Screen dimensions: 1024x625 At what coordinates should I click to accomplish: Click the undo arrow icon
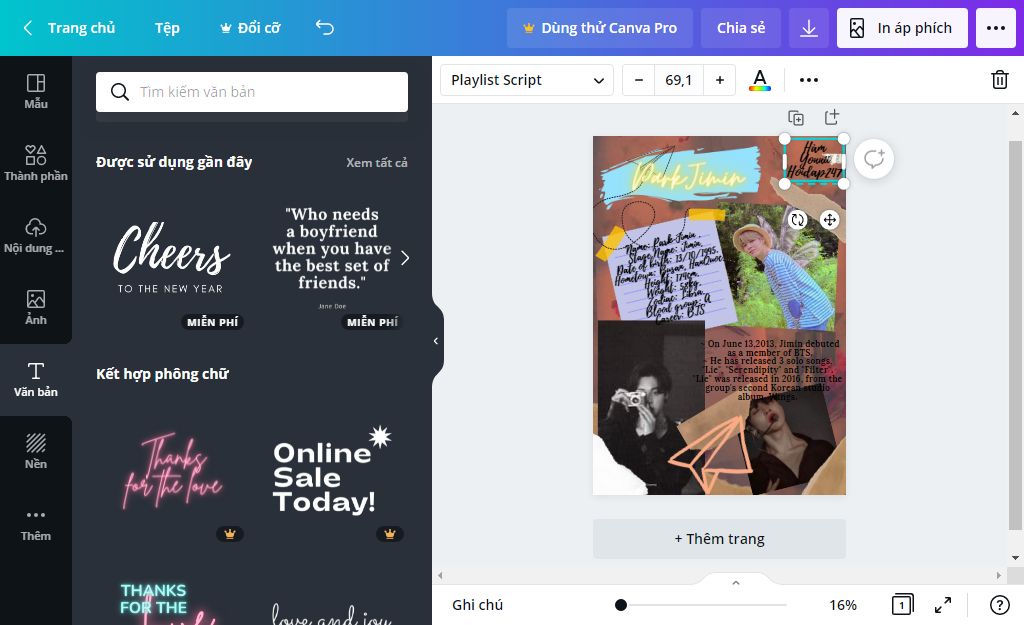(x=325, y=27)
